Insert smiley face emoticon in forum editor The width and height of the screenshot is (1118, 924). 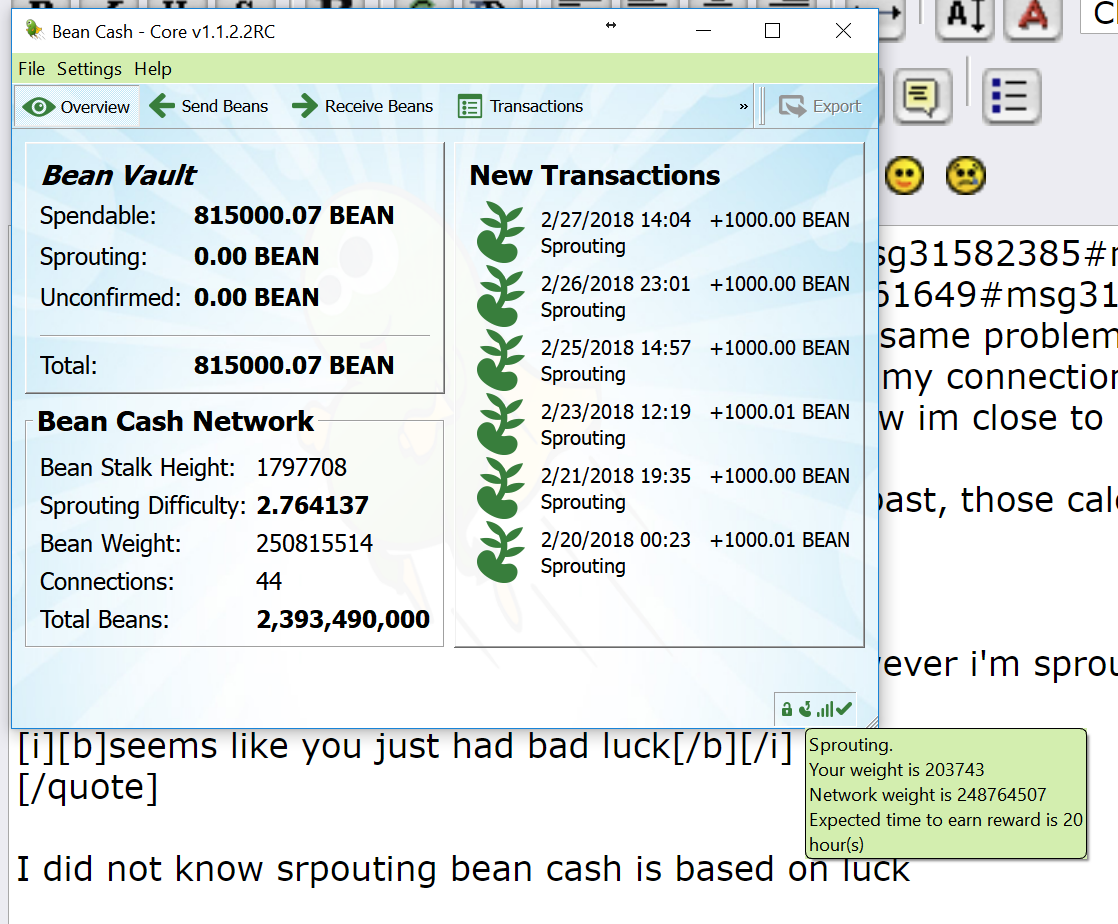[904, 175]
